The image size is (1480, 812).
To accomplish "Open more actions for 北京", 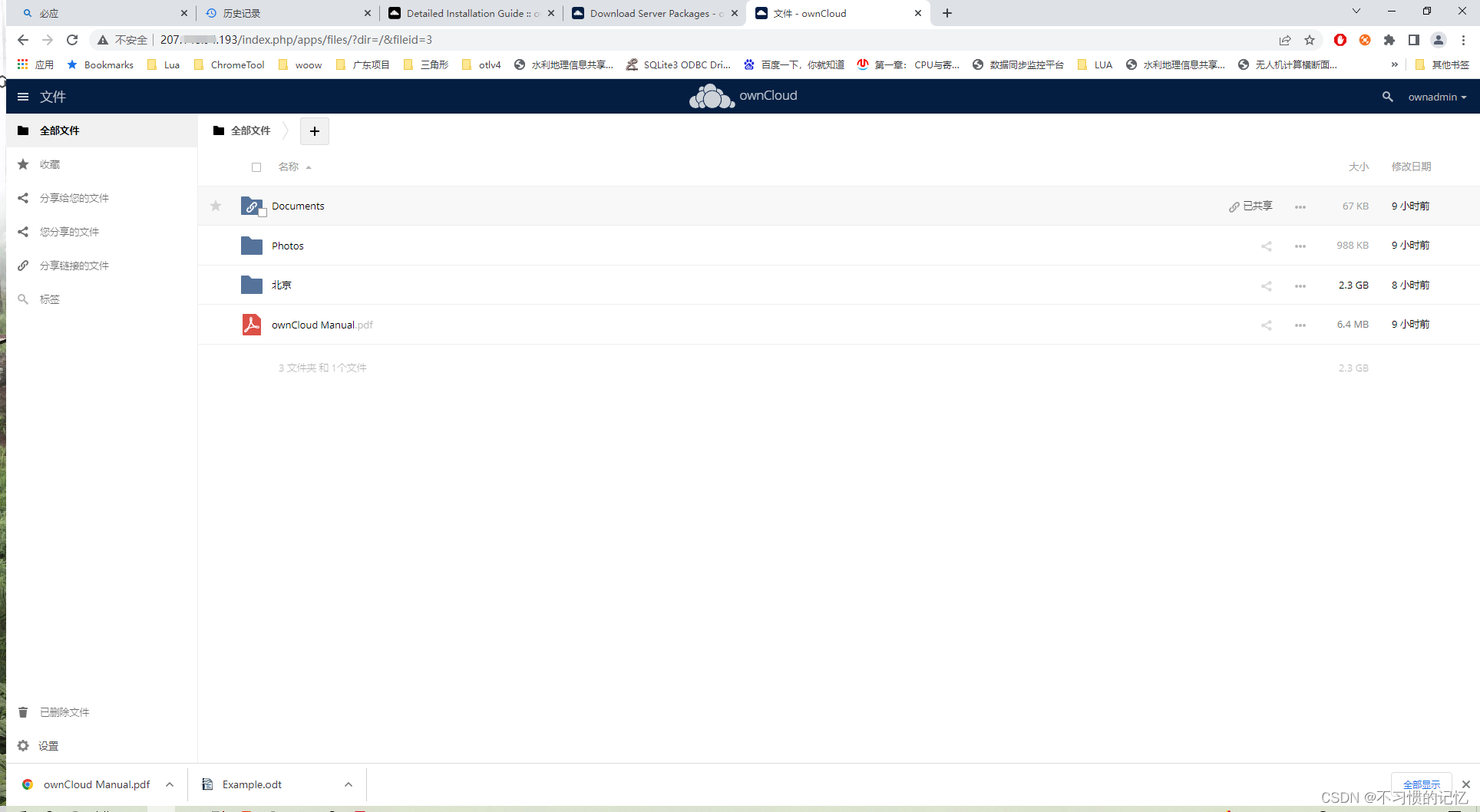I will pyautogui.click(x=1300, y=286).
